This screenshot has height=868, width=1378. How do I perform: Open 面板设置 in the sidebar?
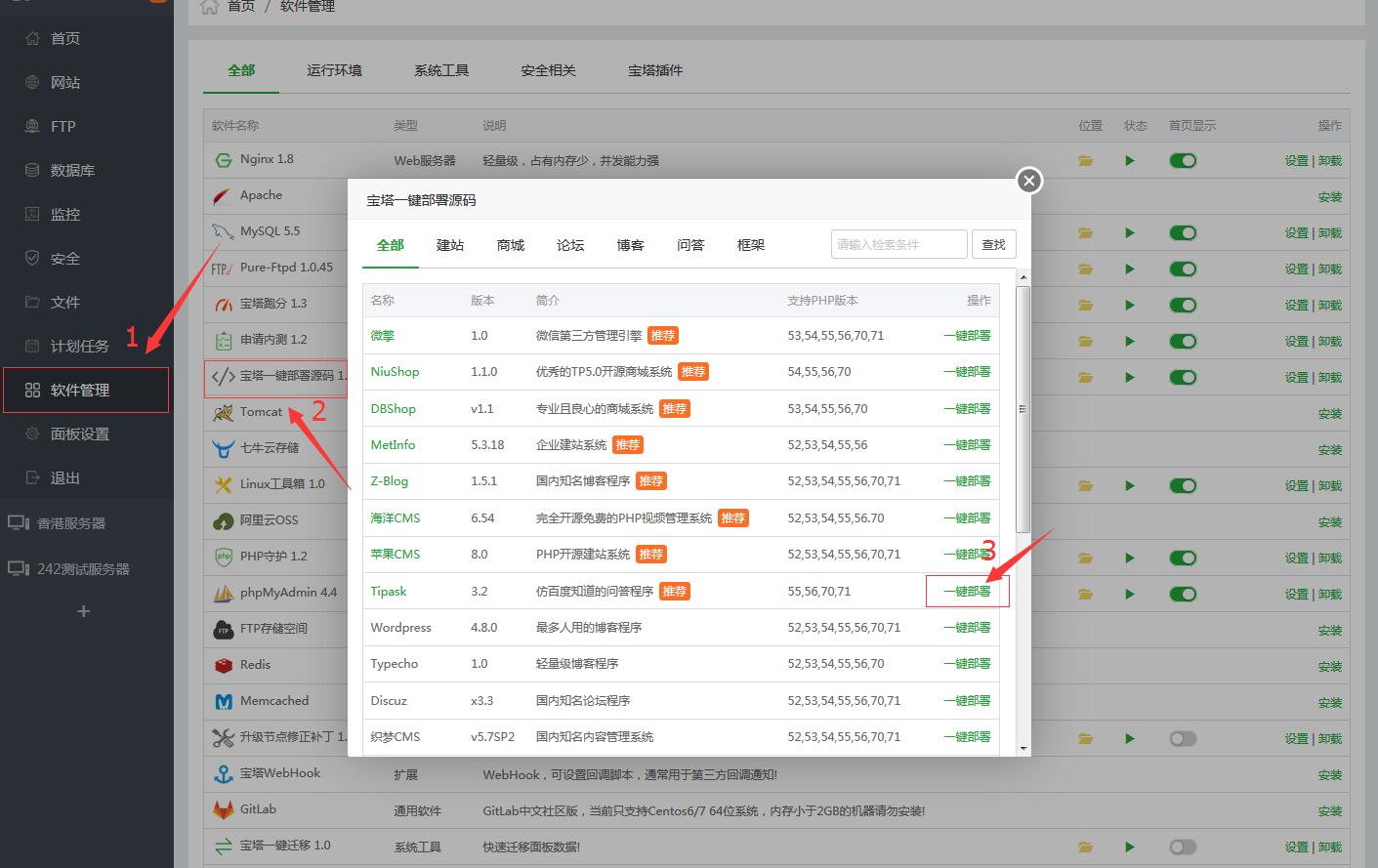[x=79, y=434]
